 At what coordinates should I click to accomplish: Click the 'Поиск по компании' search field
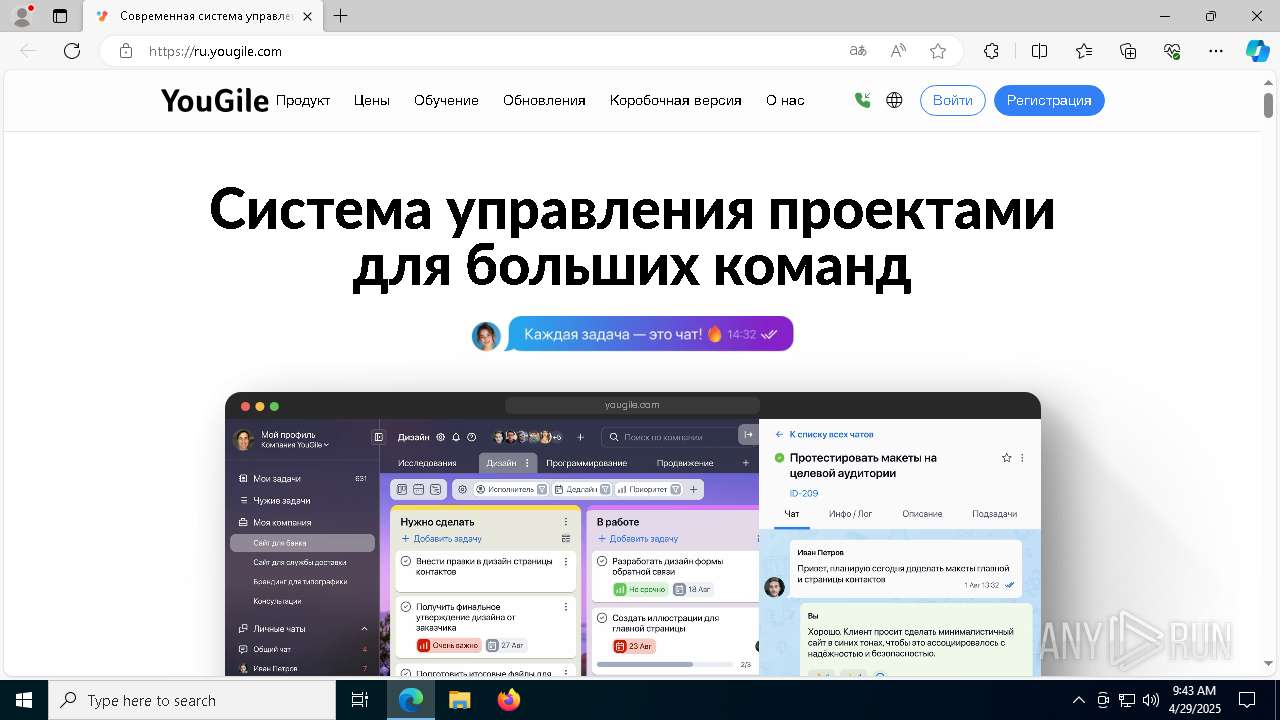pyautogui.click(x=669, y=437)
